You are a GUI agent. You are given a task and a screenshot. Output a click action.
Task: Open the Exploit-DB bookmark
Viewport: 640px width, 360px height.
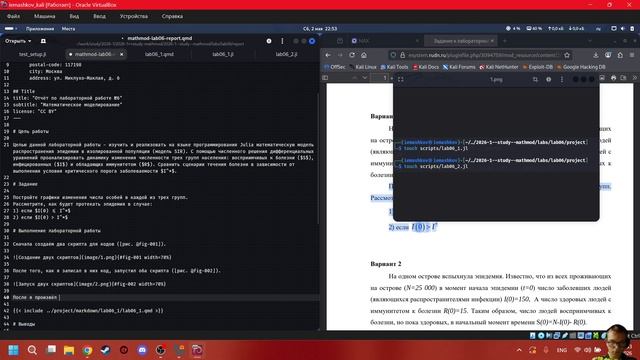[537, 67]
